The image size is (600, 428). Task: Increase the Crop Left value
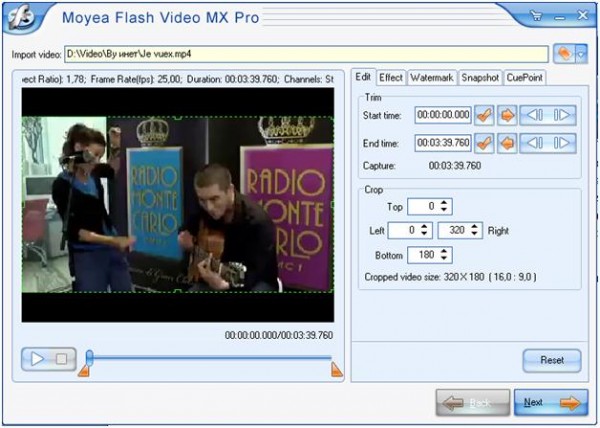click(x=424, y=226)
